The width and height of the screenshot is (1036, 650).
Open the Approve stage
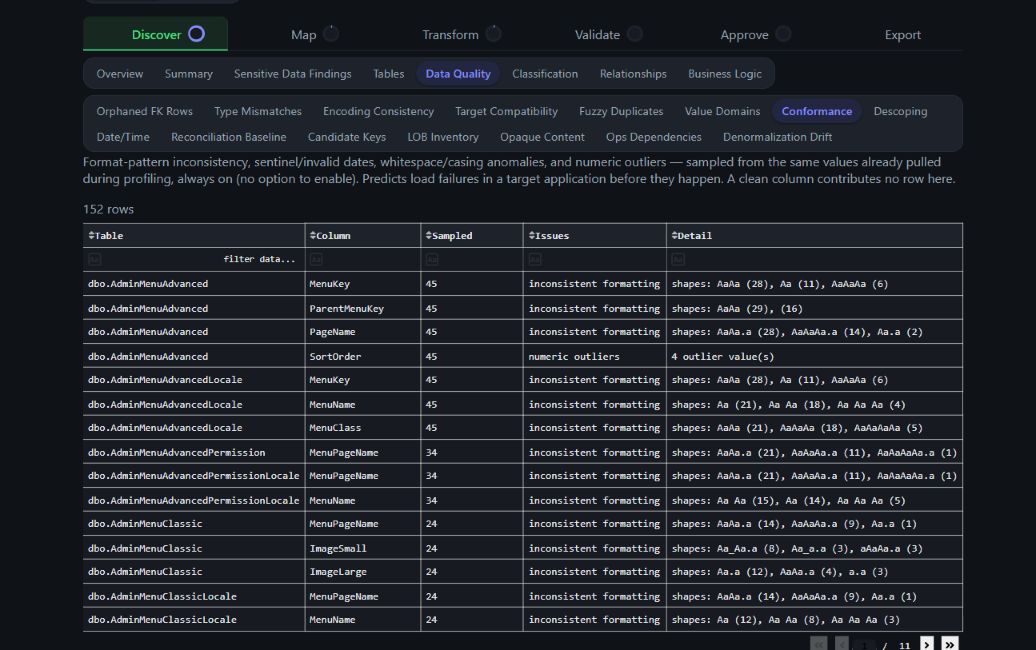[755, 34]
